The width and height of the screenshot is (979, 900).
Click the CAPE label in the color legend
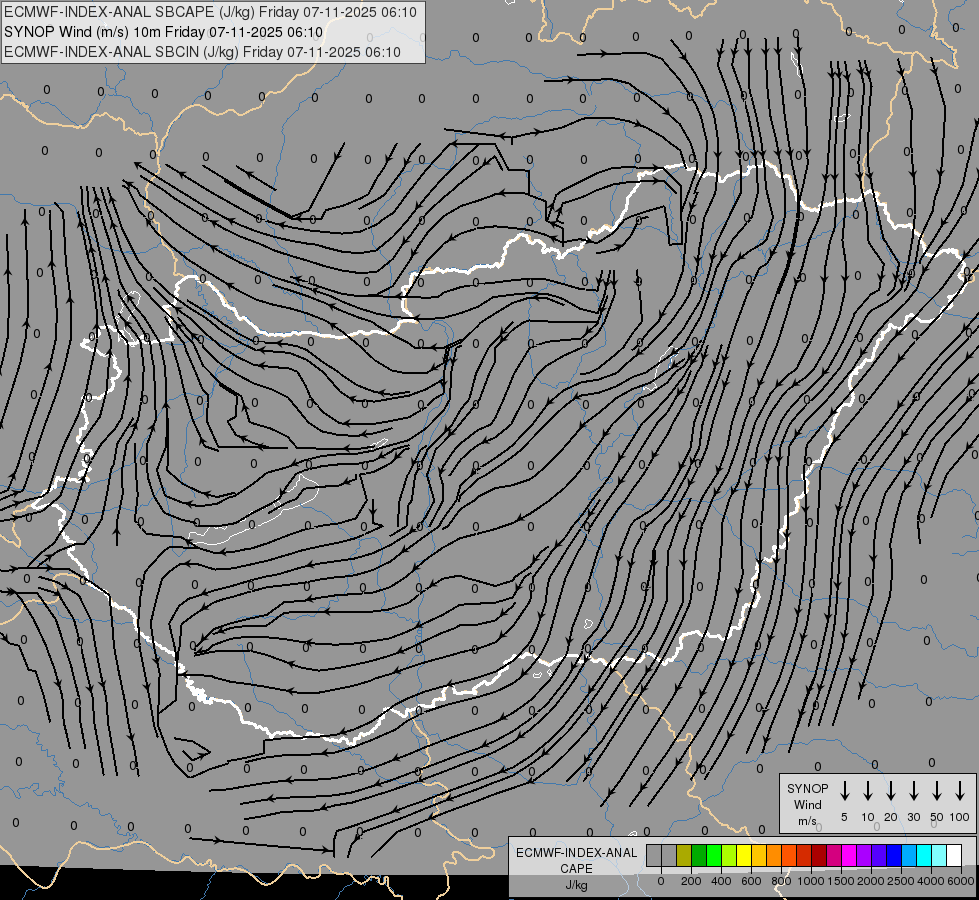pos(576,869)
